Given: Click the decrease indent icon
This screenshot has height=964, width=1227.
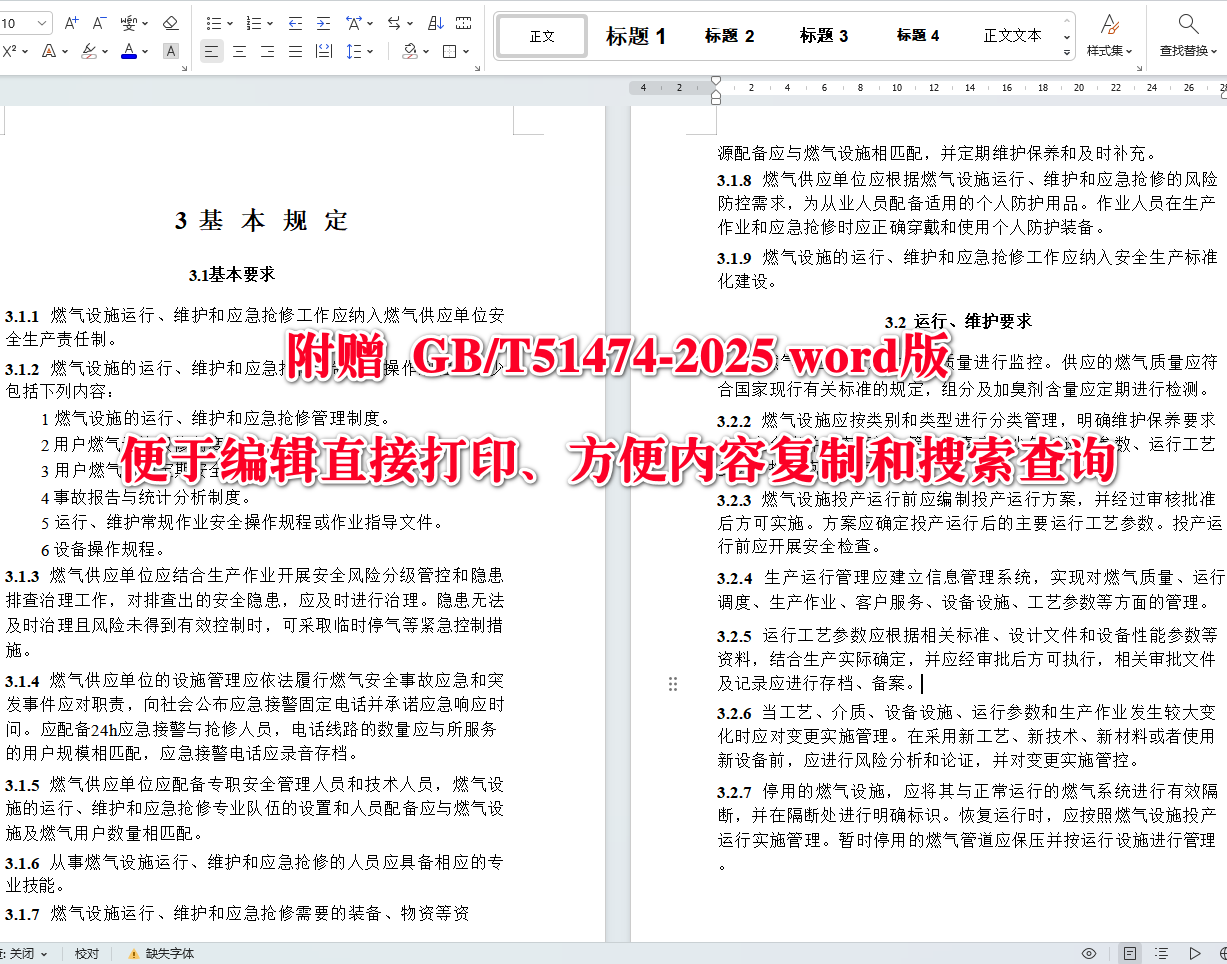Looking at the screenshot, I should 296,24.
